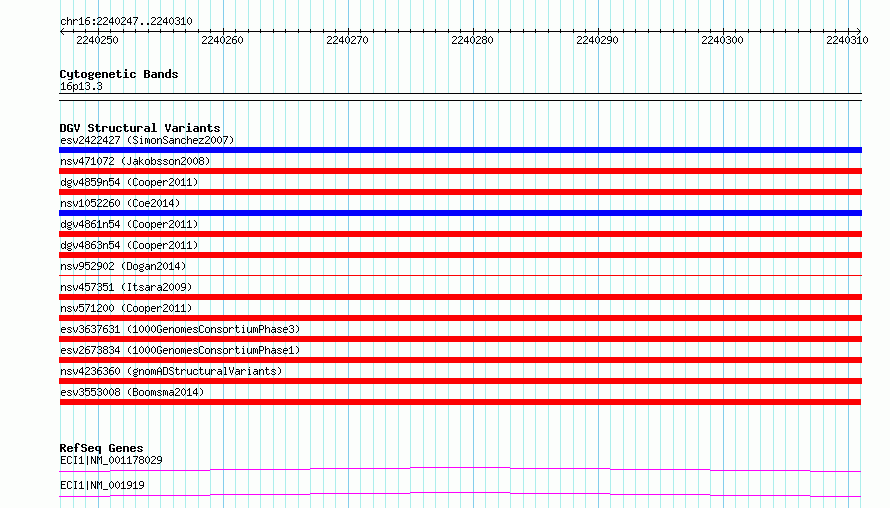Click the red bar under nsv471072
This screenshot has height=508, width=890.
click(x=460, y=171)
